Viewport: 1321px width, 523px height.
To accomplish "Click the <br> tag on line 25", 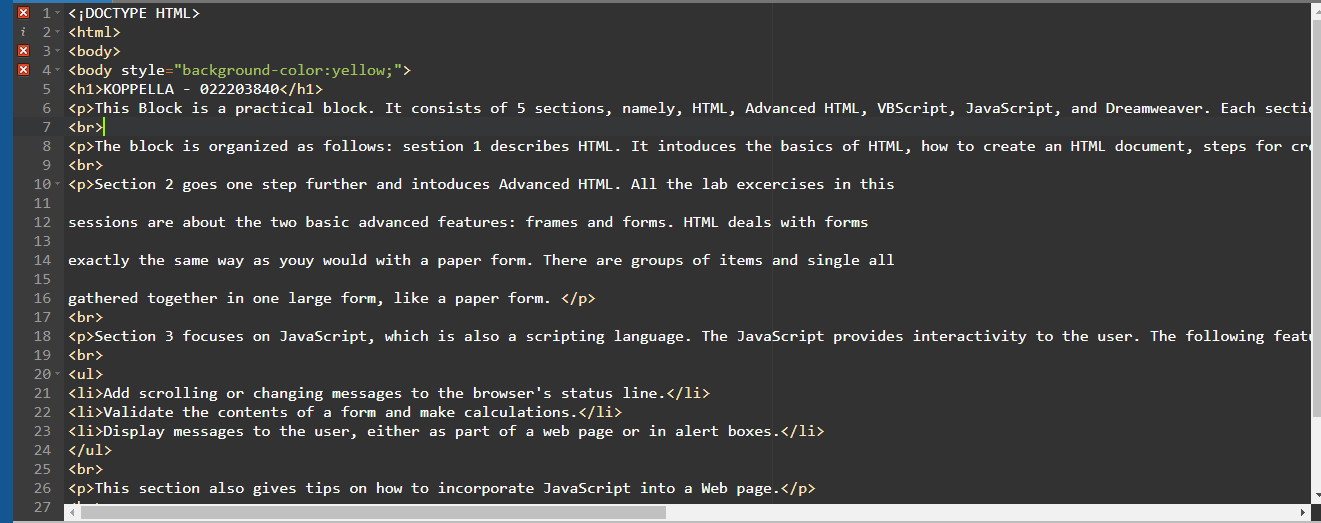I will (x=85, y=469).
